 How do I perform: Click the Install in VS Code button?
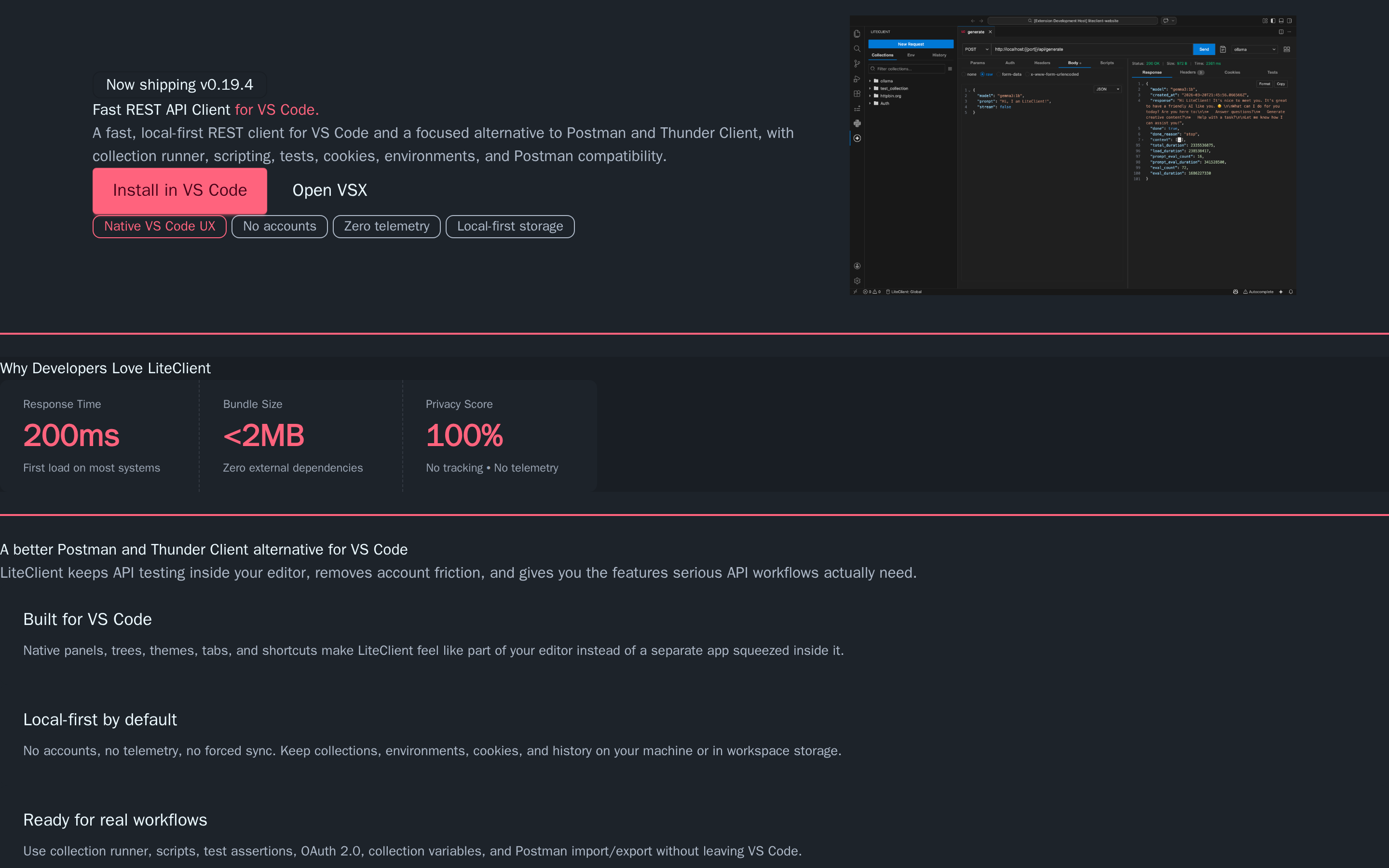click(179, 190)
